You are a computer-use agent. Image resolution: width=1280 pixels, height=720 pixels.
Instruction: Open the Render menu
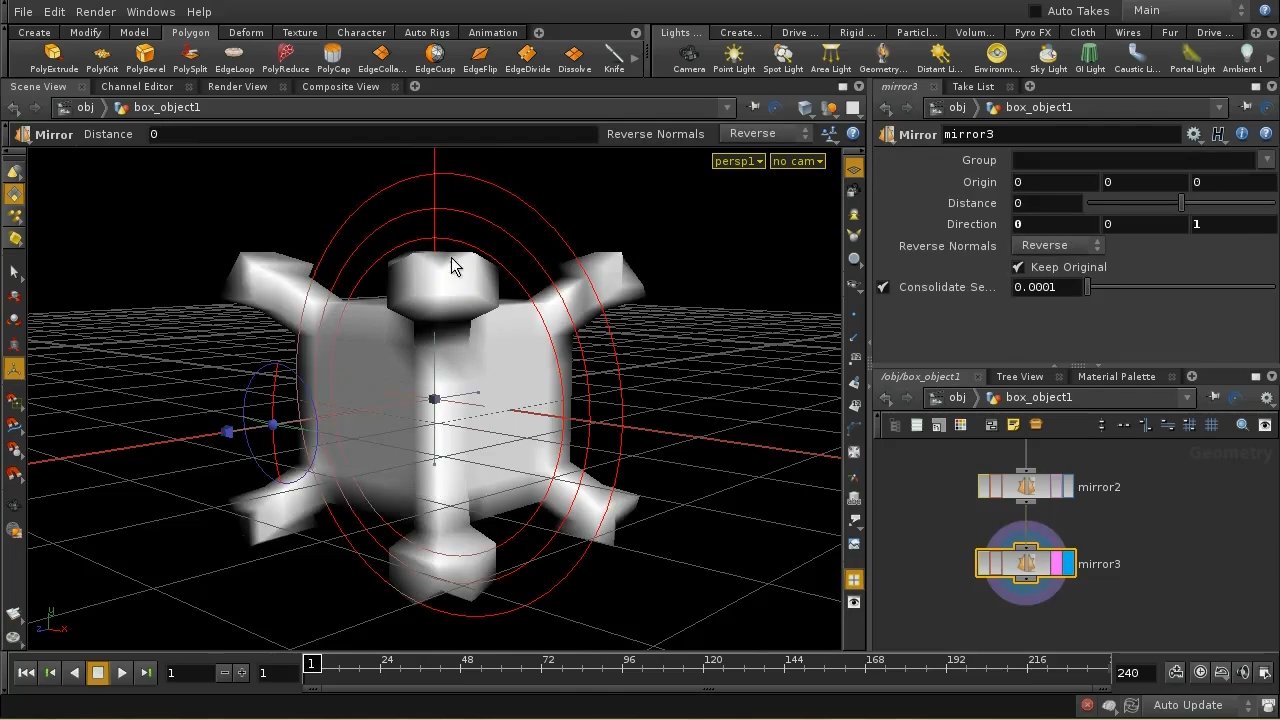point(96,11)
